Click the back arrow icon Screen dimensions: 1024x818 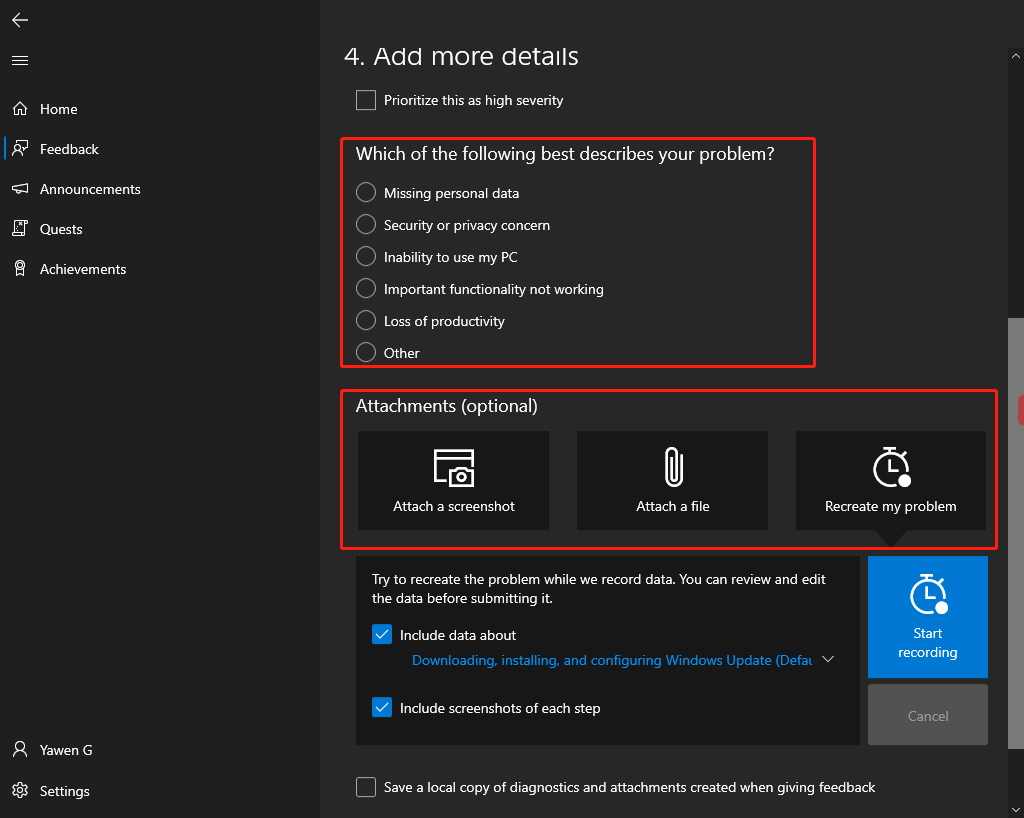pos(20,20)
